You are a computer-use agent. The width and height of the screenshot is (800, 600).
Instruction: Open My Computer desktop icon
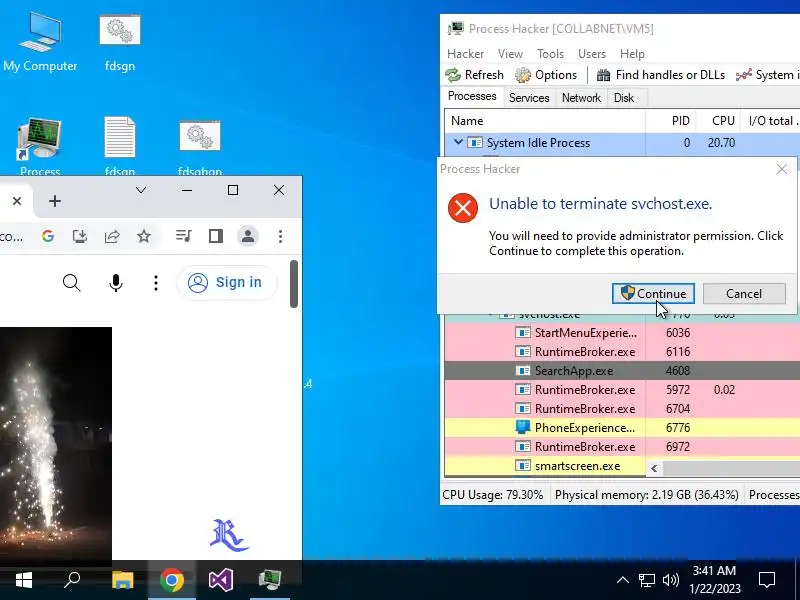click(40, 42)
